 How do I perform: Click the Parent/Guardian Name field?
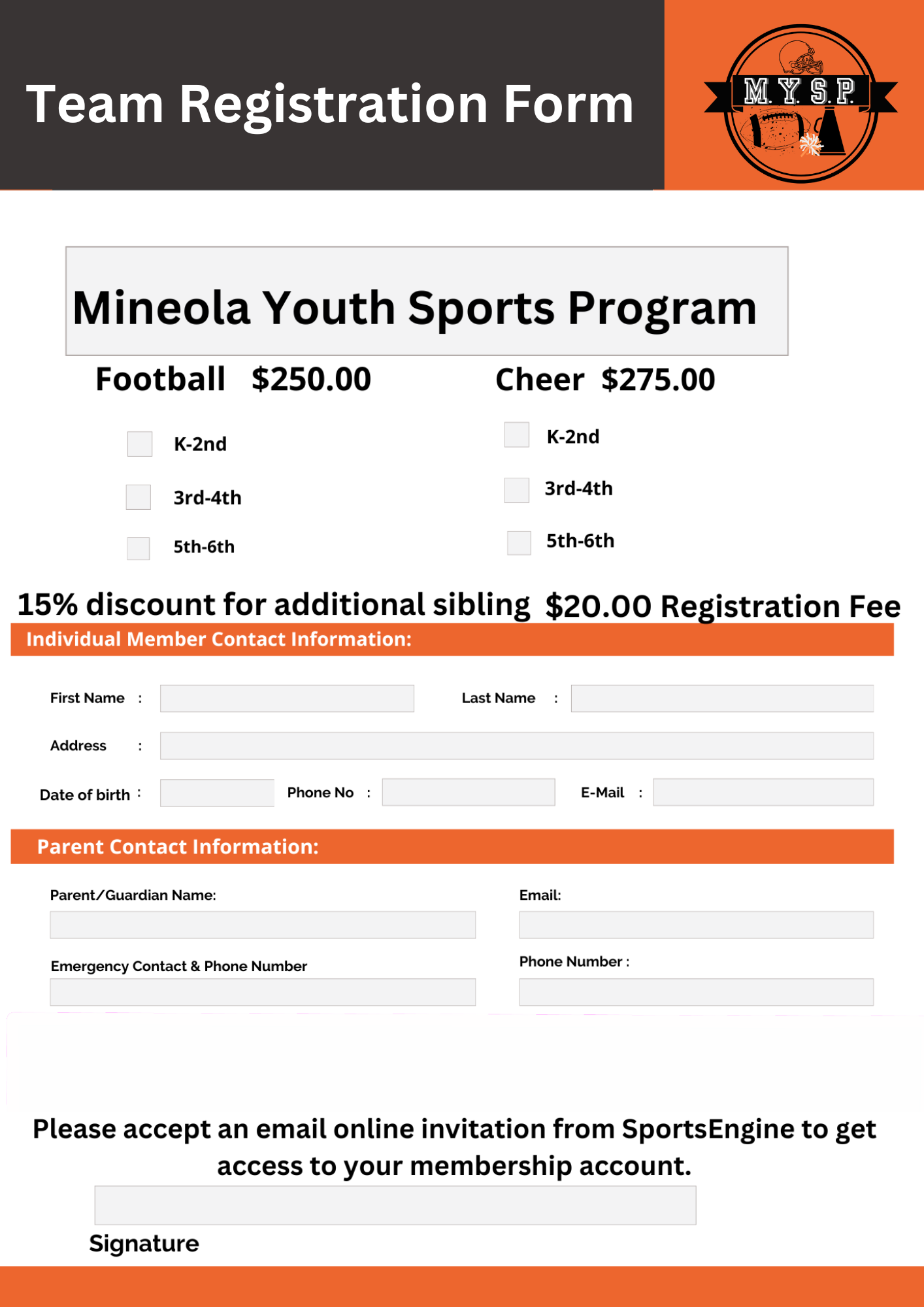[x=263, y=925]
